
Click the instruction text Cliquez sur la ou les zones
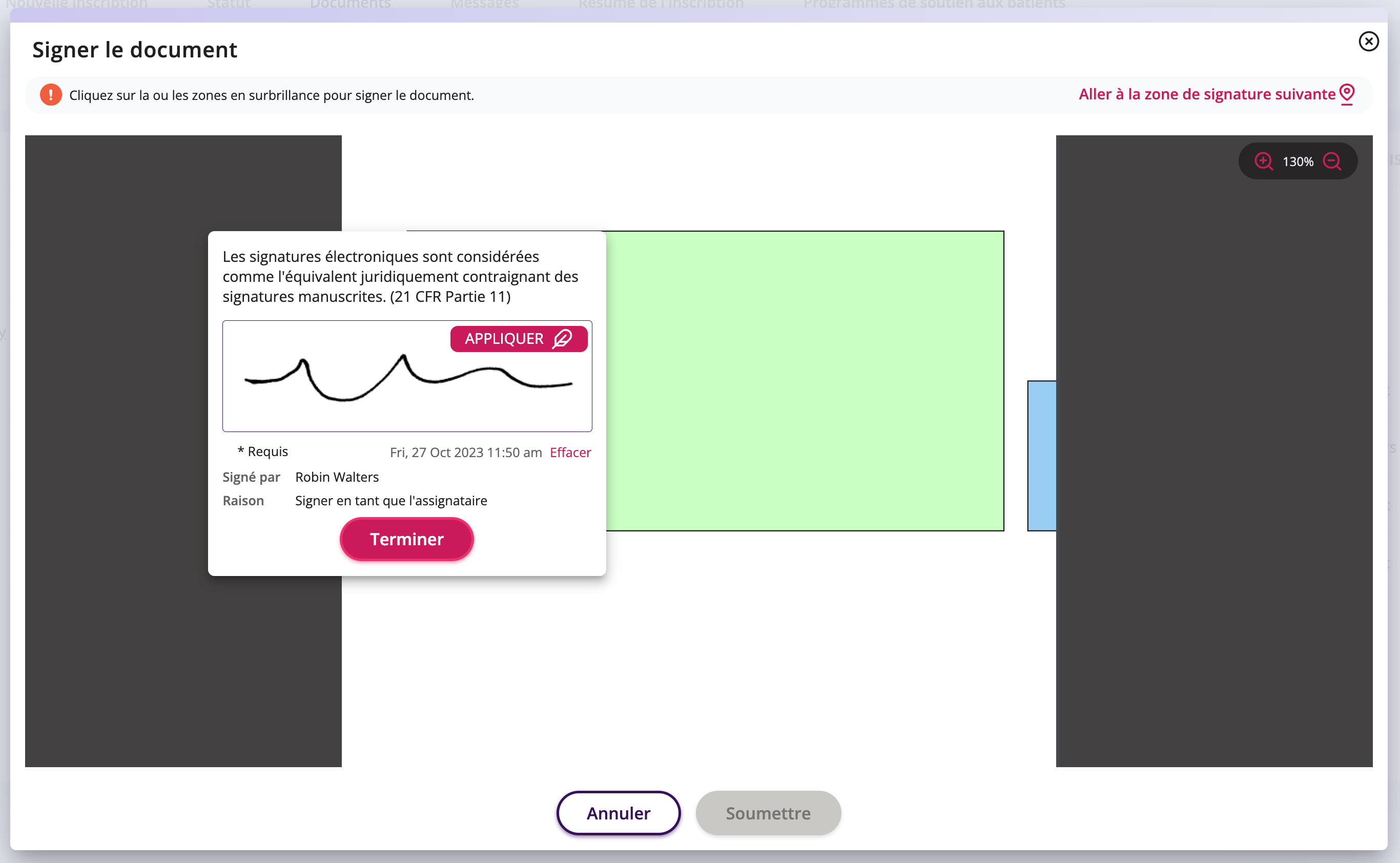[271, 95]
